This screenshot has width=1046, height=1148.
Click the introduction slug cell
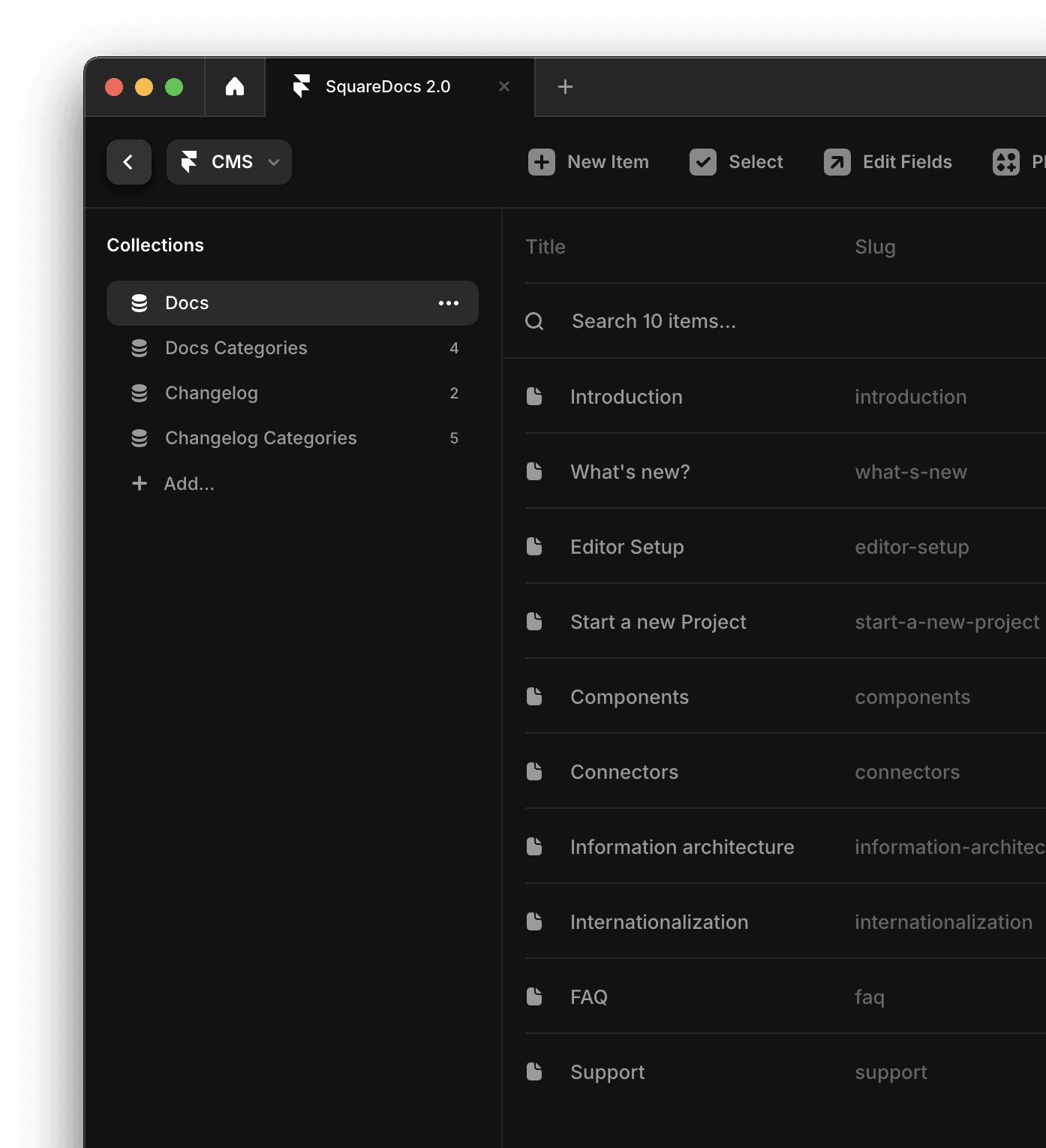pyautogui.click(x=910, y=397)
